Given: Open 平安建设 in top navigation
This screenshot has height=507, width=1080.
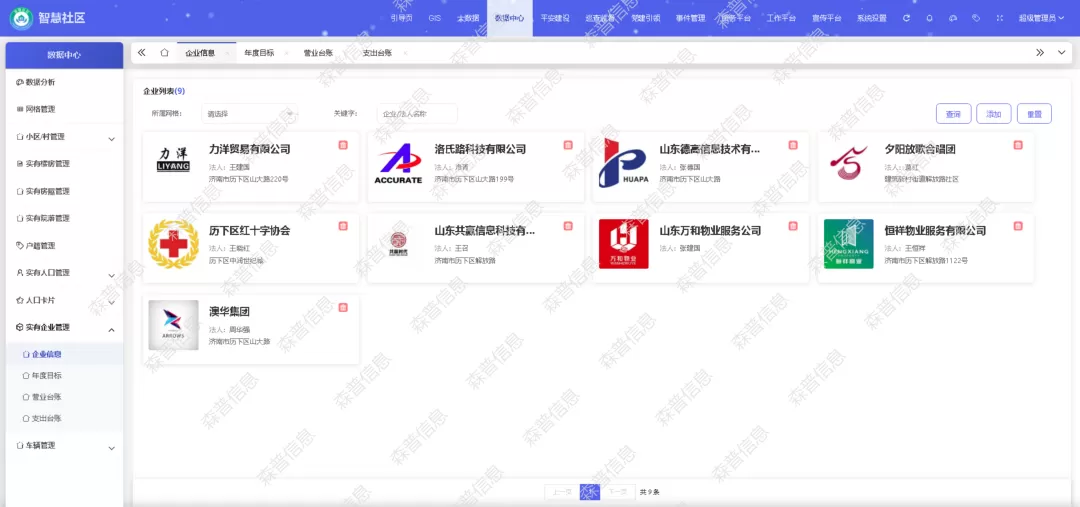Looking at the screenshot, I should point(555,19).
